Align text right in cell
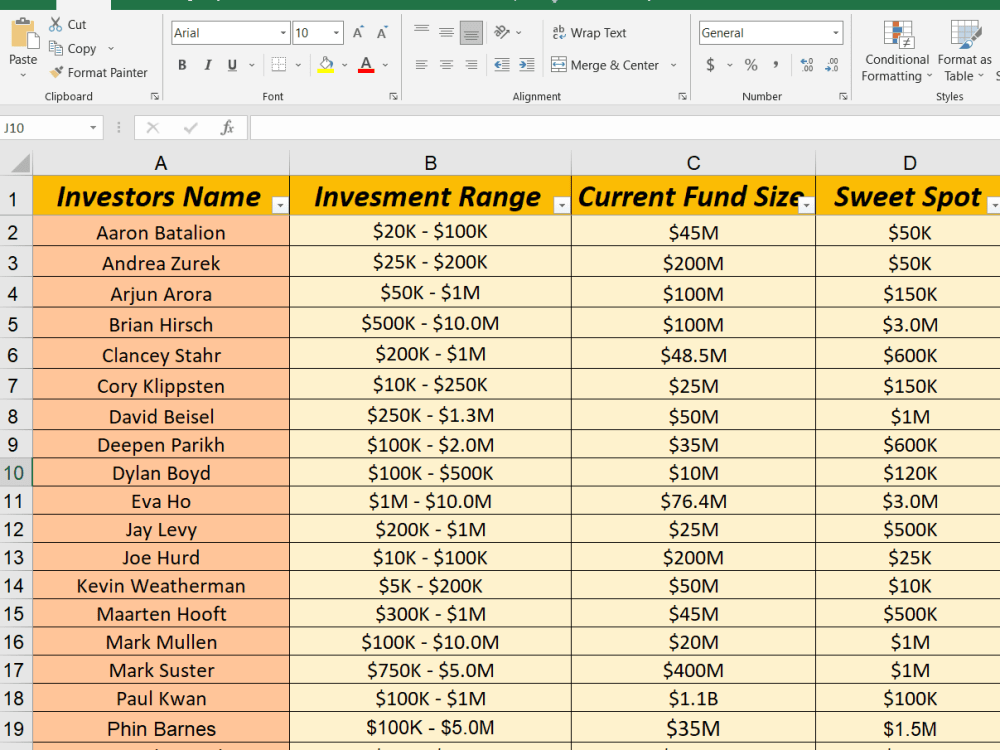This screenshot has width=1000, height=750. [x=471, y=64]
